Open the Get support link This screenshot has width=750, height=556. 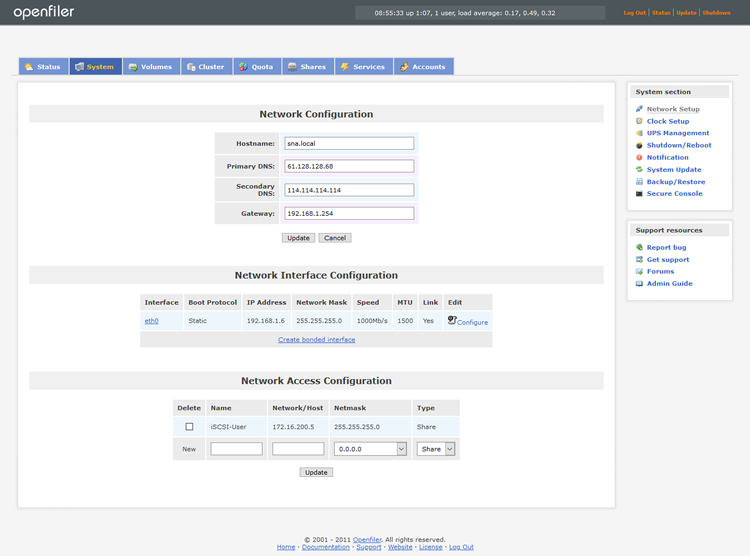pyautogui.click(x=668, y=259)
